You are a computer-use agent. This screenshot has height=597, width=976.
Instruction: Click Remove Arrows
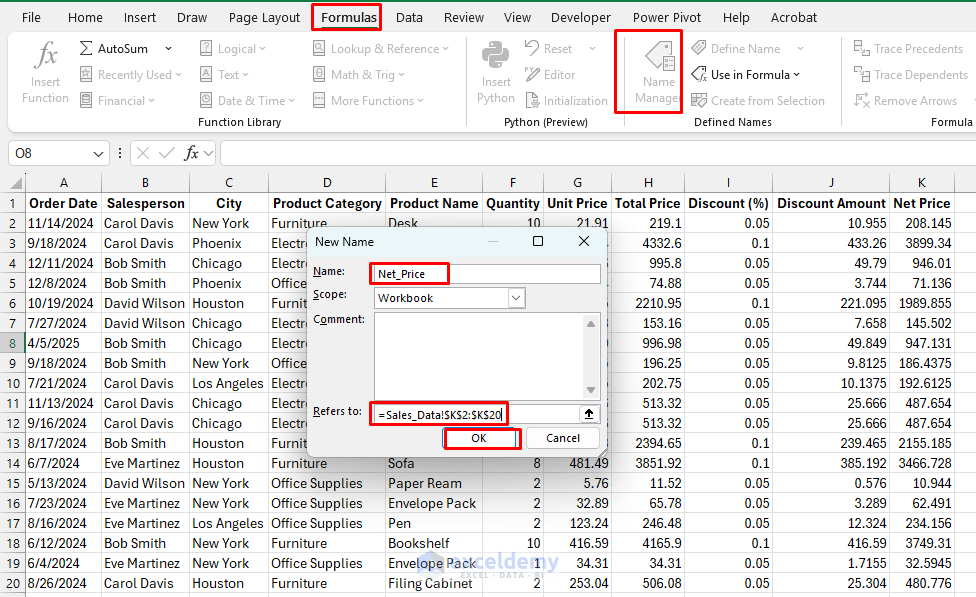906,101
